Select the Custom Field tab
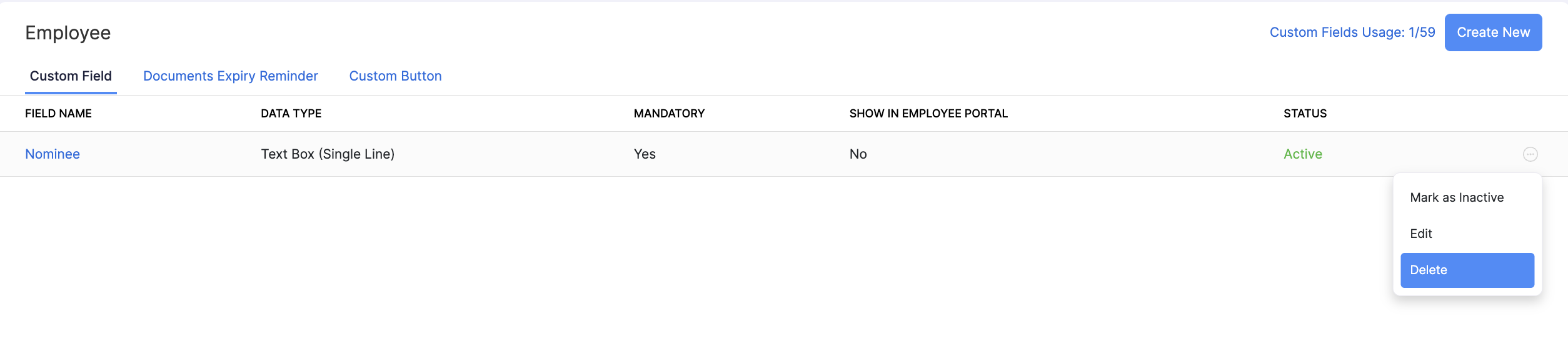 [x=71, y=76]
